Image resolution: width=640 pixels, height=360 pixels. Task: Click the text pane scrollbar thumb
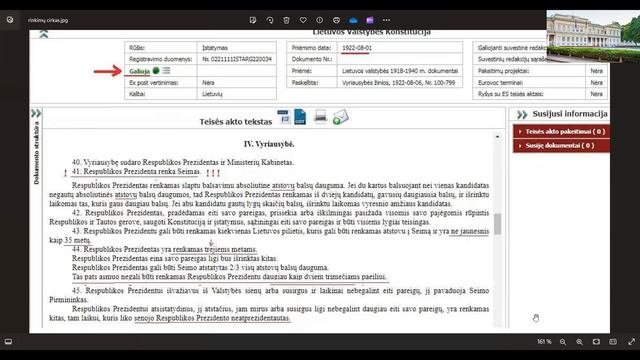pyautogui.click(x=497, y=224)
